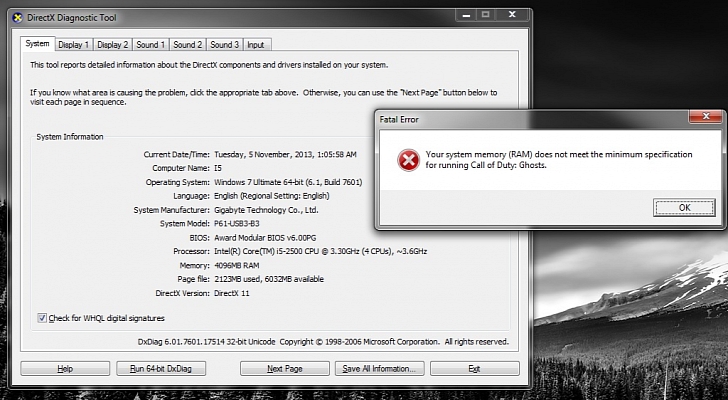Image resolution: width=728 pixels, height=400 pixels.
Task: Switch to the System tab
Action: (37, 44)
